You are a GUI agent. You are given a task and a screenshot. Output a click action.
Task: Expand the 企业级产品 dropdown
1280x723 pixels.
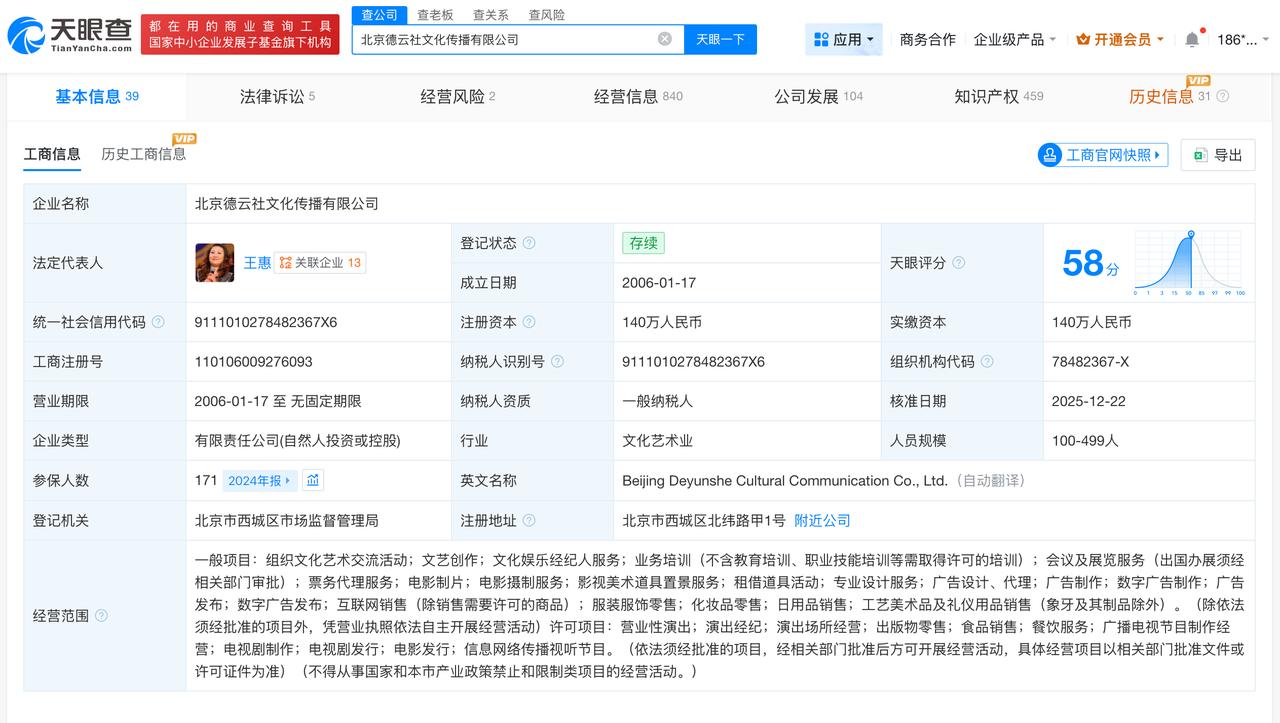click(x=1015, y=40)
